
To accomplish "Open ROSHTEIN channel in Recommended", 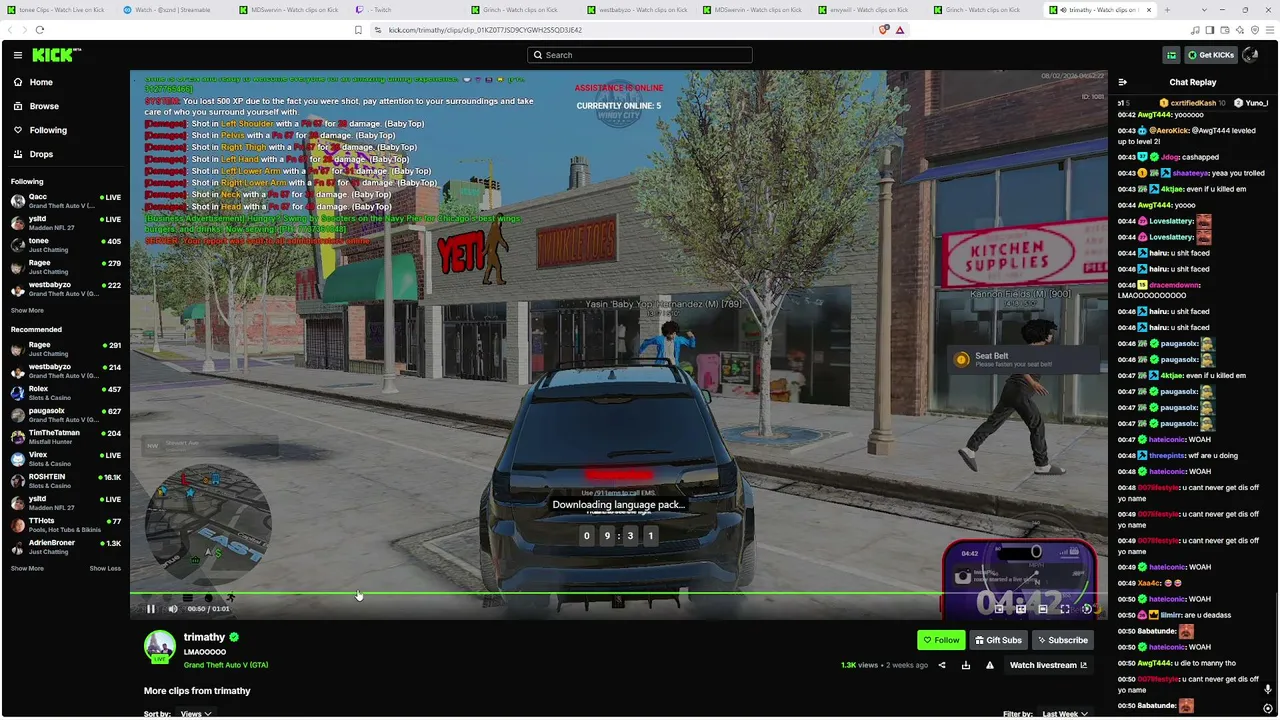I will pyautogui.click(x=65, y=481).
